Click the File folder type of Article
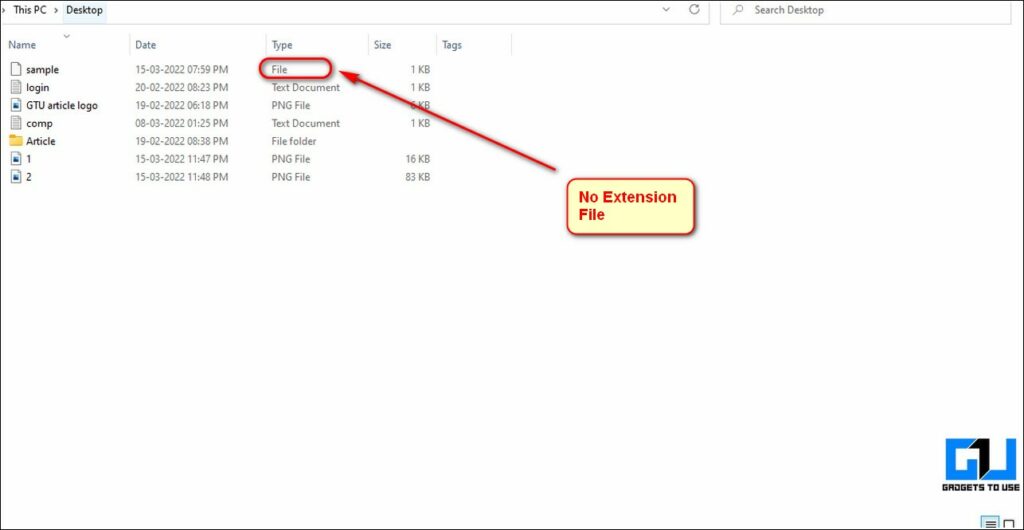The height and width of the screenshot is (530, 1024). [294, 141]
